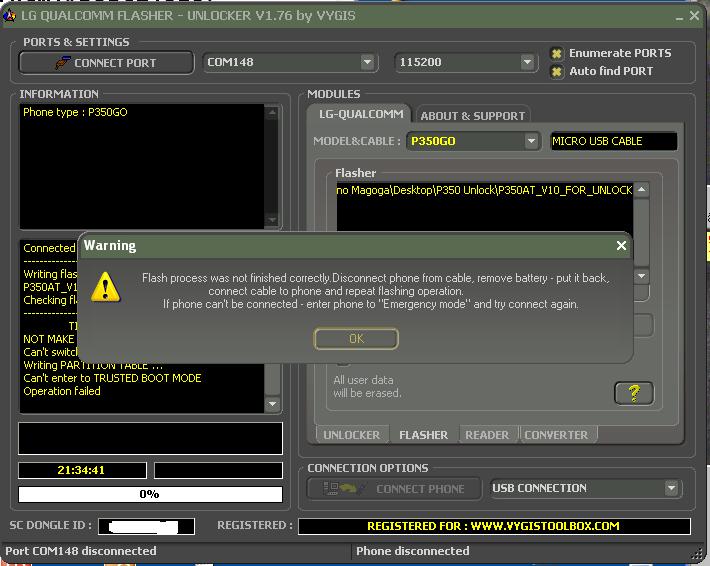Click the SC DONGLE ID field
This screenshot has height=566, width=710.
[146, 526]
